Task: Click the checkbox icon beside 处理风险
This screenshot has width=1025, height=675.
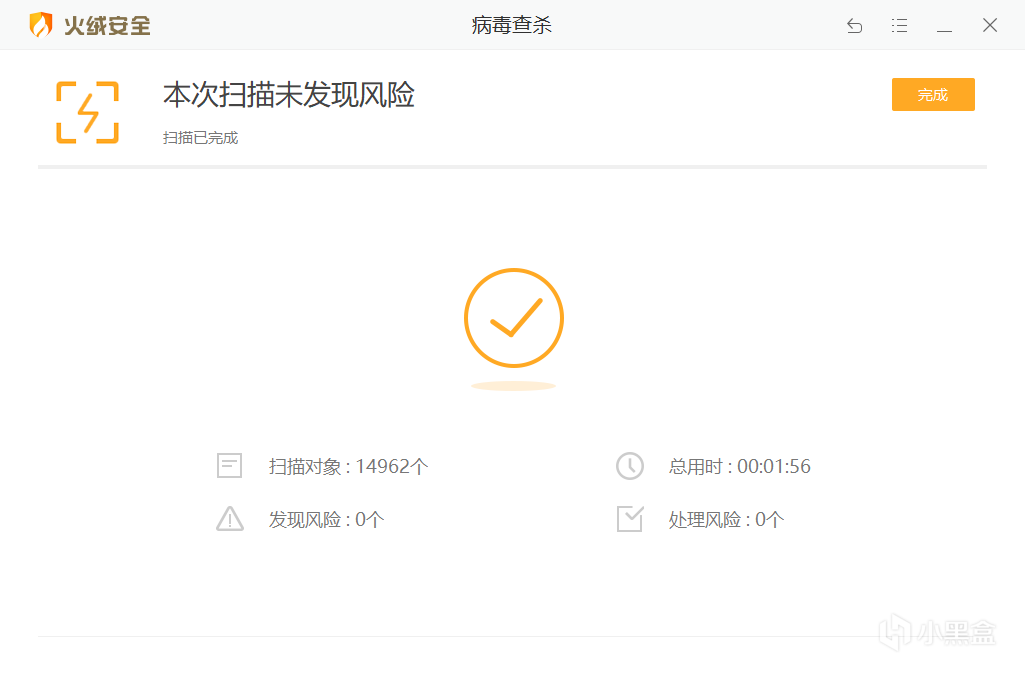Action: 630,519
